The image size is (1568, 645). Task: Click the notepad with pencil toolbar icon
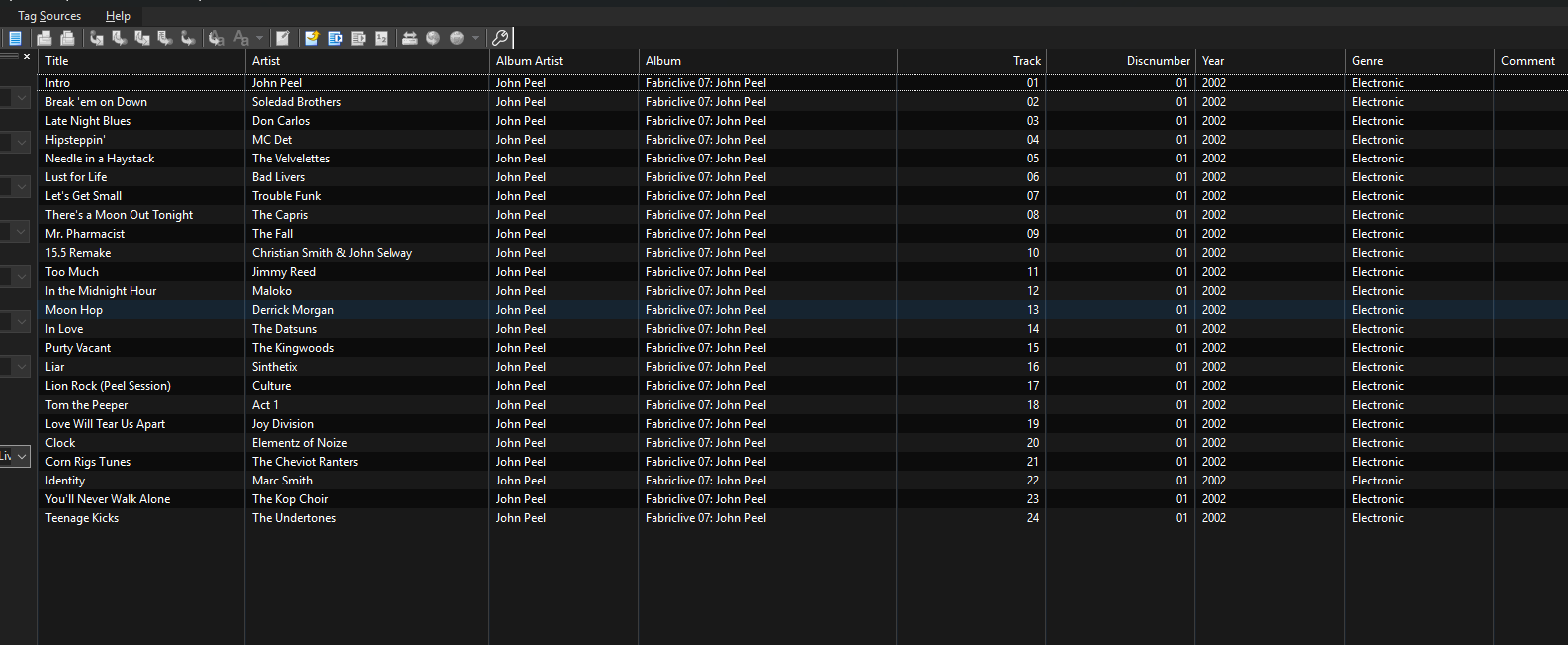pos(283,38)
